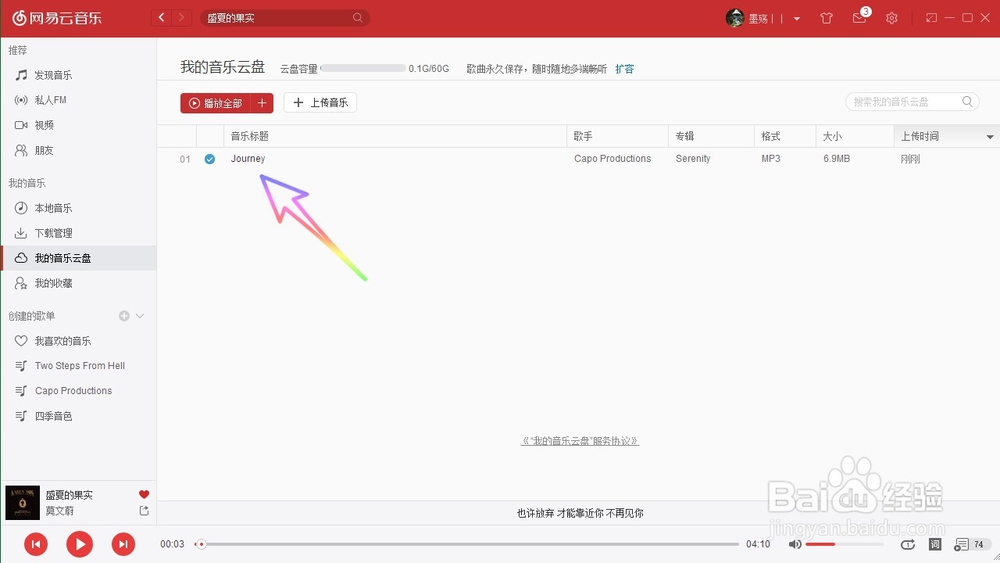Toggle the loop mode icon
This screenshot has width=1000, height=563.
(x=908, y=545)
